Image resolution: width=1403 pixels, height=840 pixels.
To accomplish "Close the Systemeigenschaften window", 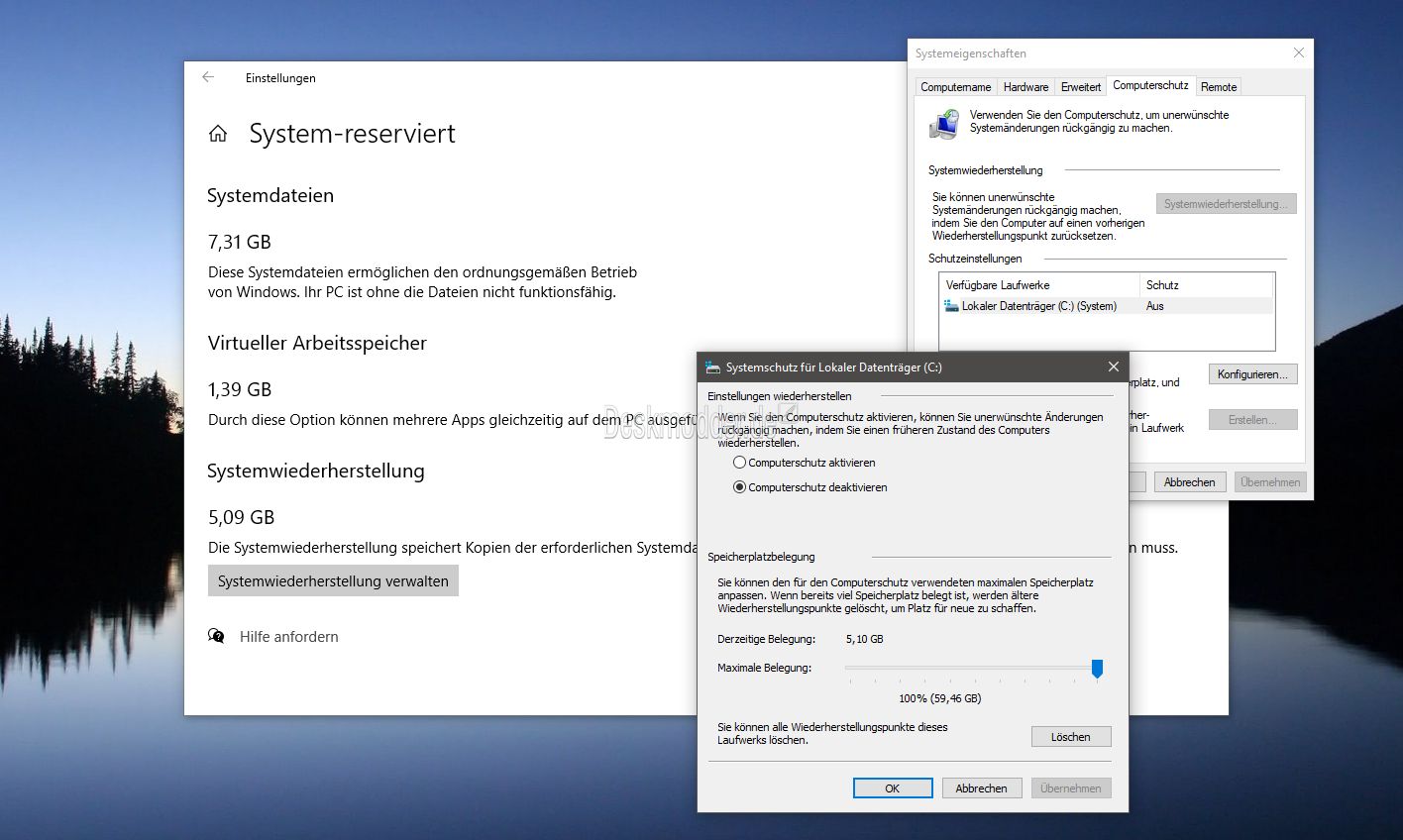I will (x=1299, y=52).
